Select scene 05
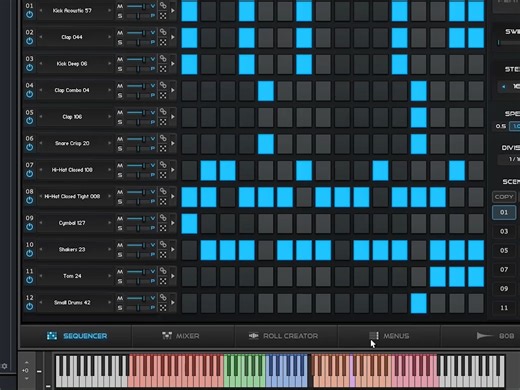Screen dimensions: 520x390 504,250
